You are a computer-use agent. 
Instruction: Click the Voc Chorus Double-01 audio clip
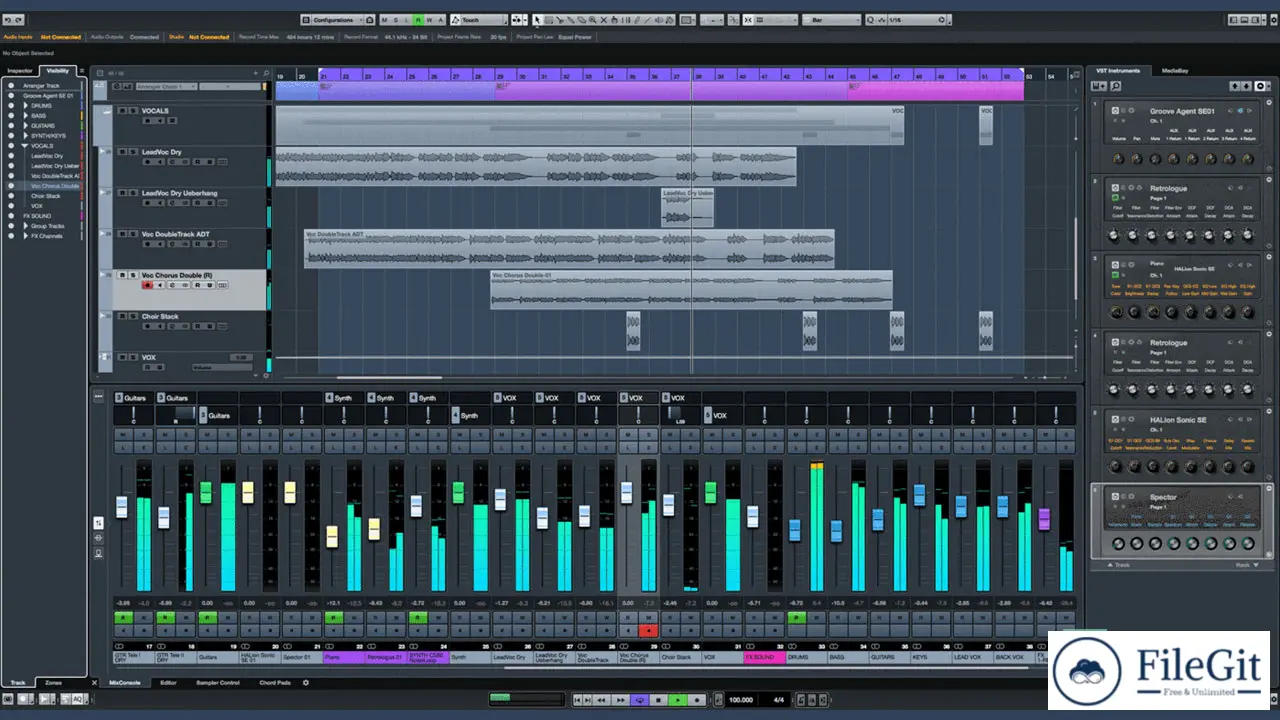(x=691, y=289)
